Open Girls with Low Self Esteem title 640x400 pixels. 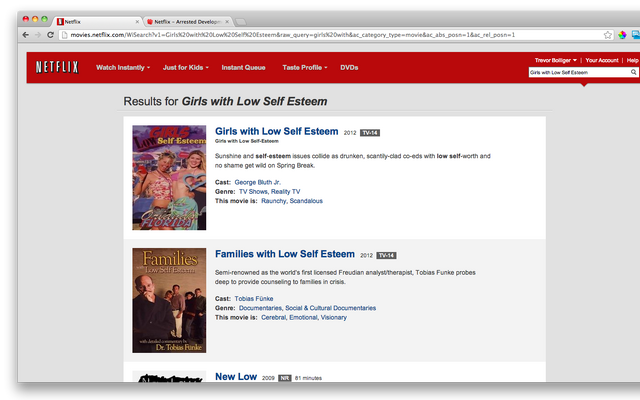277,131
